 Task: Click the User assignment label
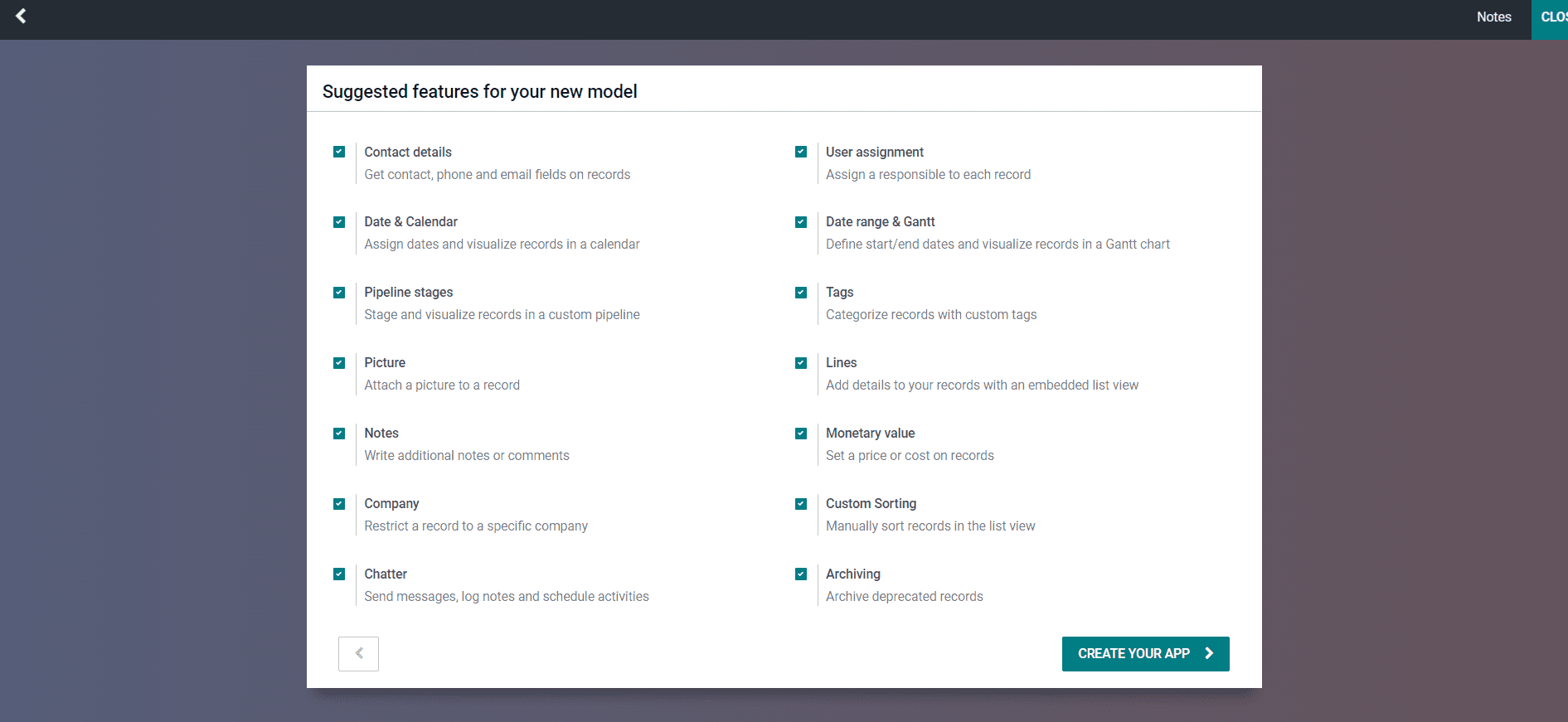point(875,152)
